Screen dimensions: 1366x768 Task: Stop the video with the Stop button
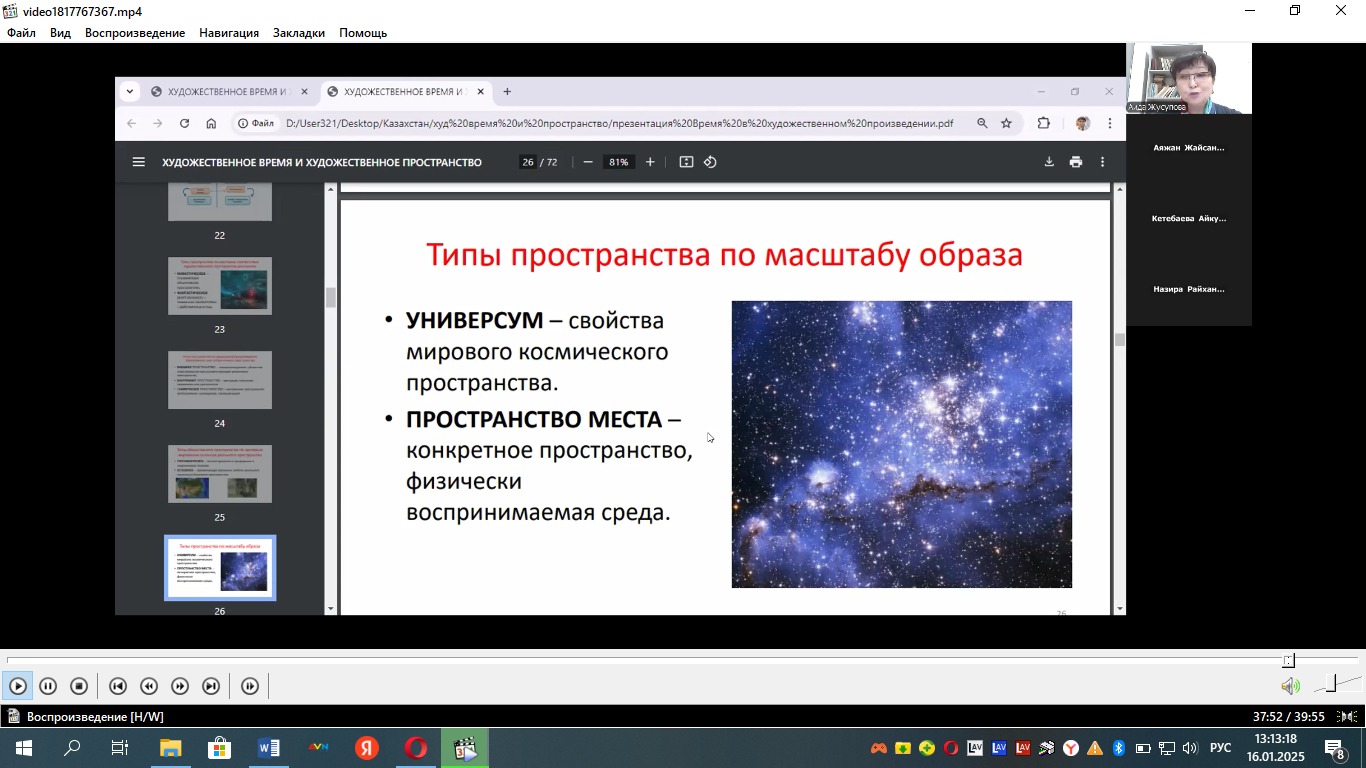[x=79, y=686]
